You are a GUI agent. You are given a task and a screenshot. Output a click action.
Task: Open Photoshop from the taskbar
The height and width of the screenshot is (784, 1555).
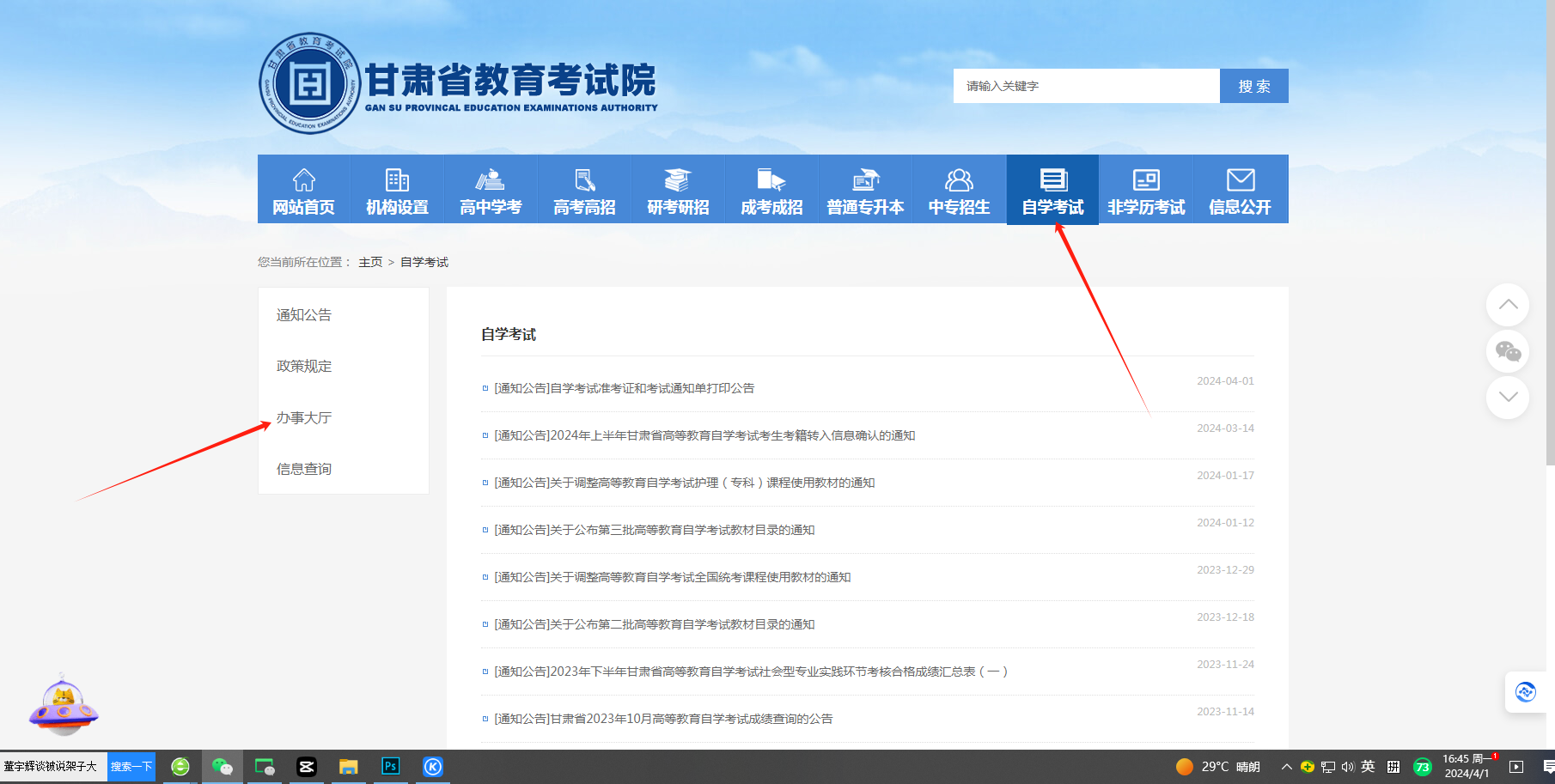pos(391,766)
